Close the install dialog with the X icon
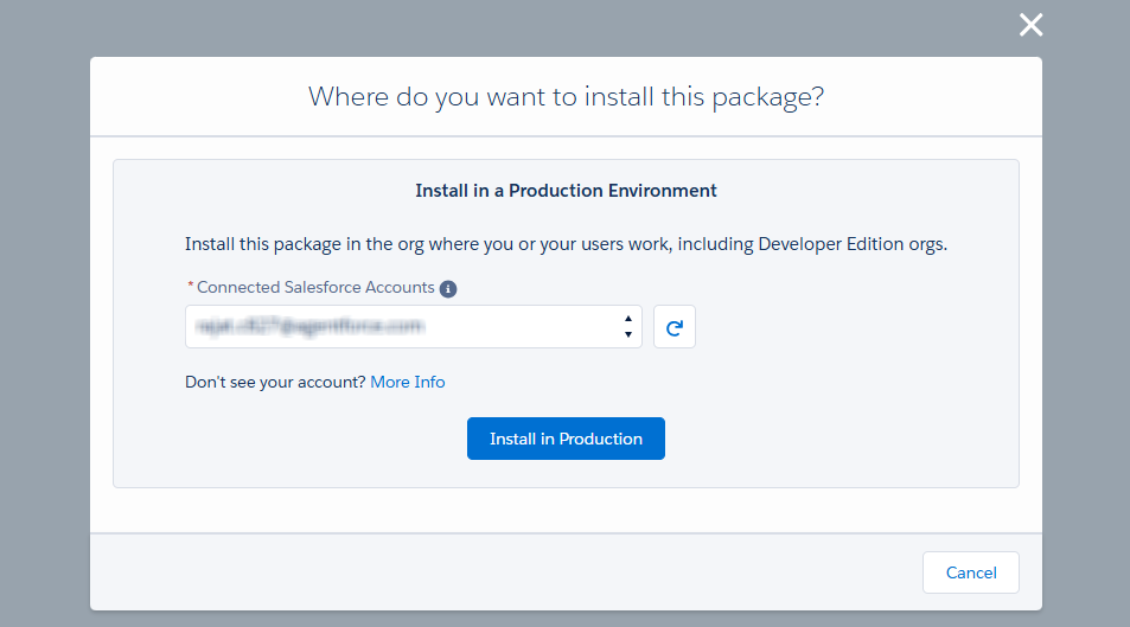Screen dimensions: 1130x627 pos(1030,25)
